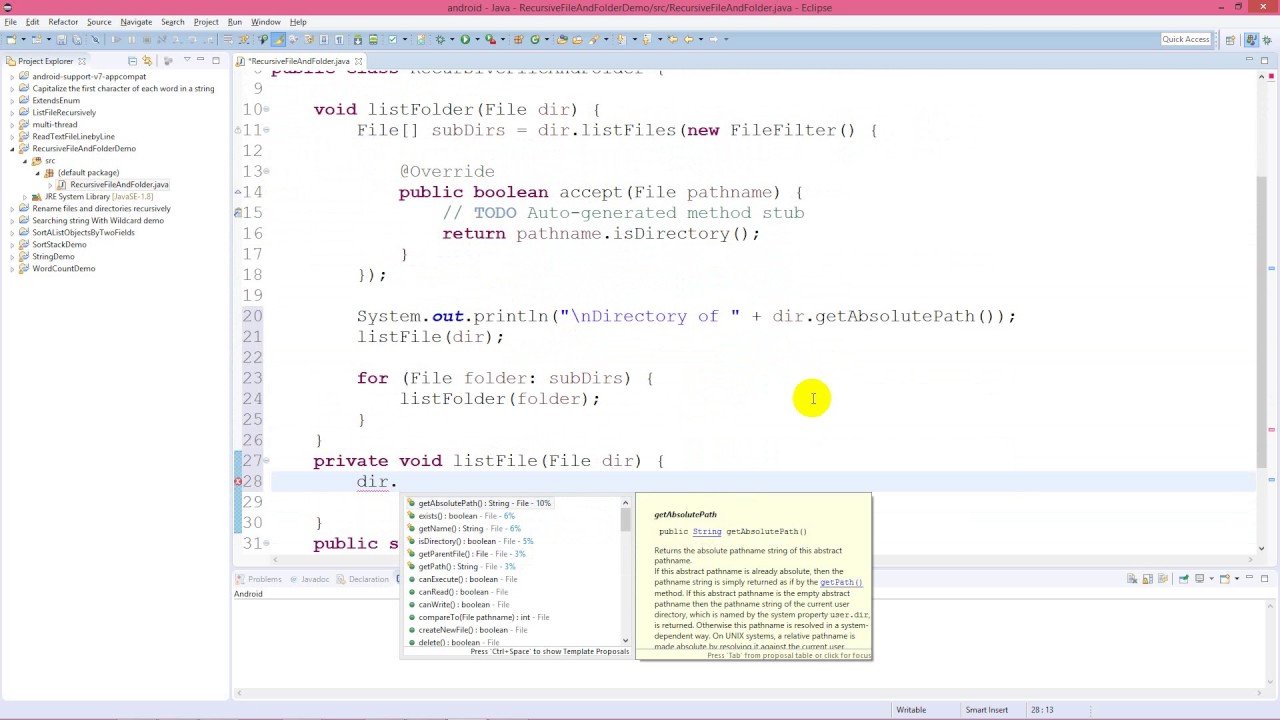The height and width of the screenshot is (720, 1280).
Task: Click the Open Perspective icon near Quick Access
Action: (x=1230, y=39)
